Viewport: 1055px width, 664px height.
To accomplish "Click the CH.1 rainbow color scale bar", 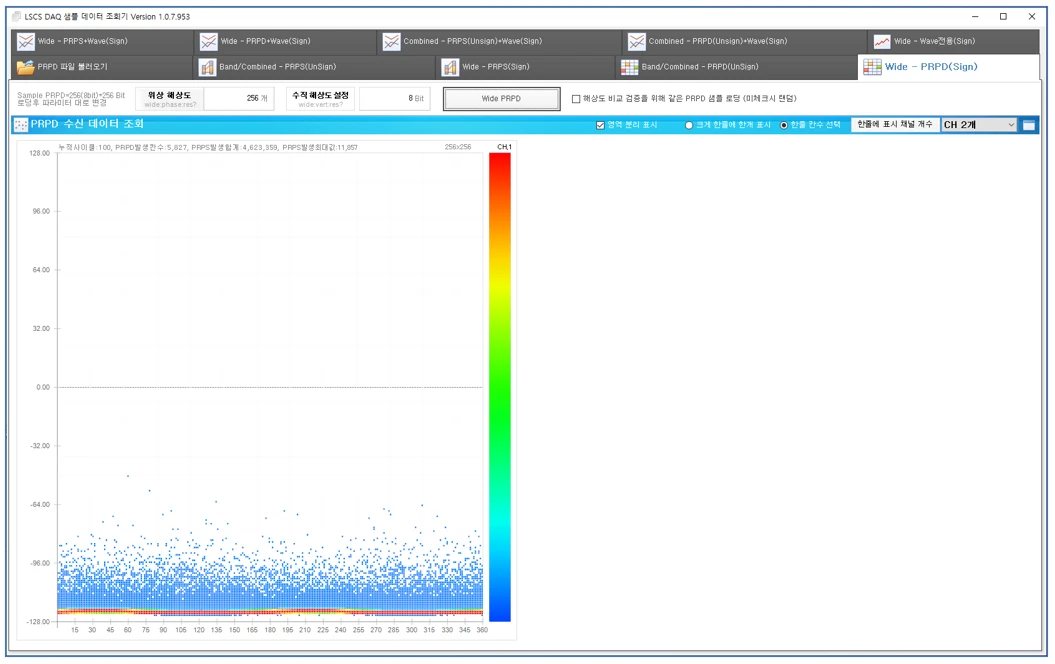I will pos(499,388).
